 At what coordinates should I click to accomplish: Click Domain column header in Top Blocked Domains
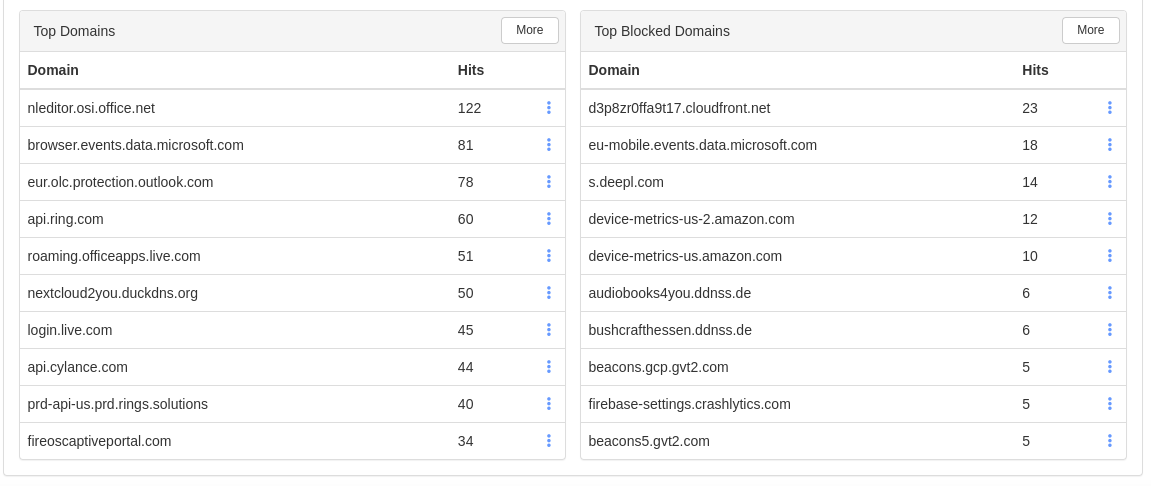pyautogui.click(x=614, y=70)
